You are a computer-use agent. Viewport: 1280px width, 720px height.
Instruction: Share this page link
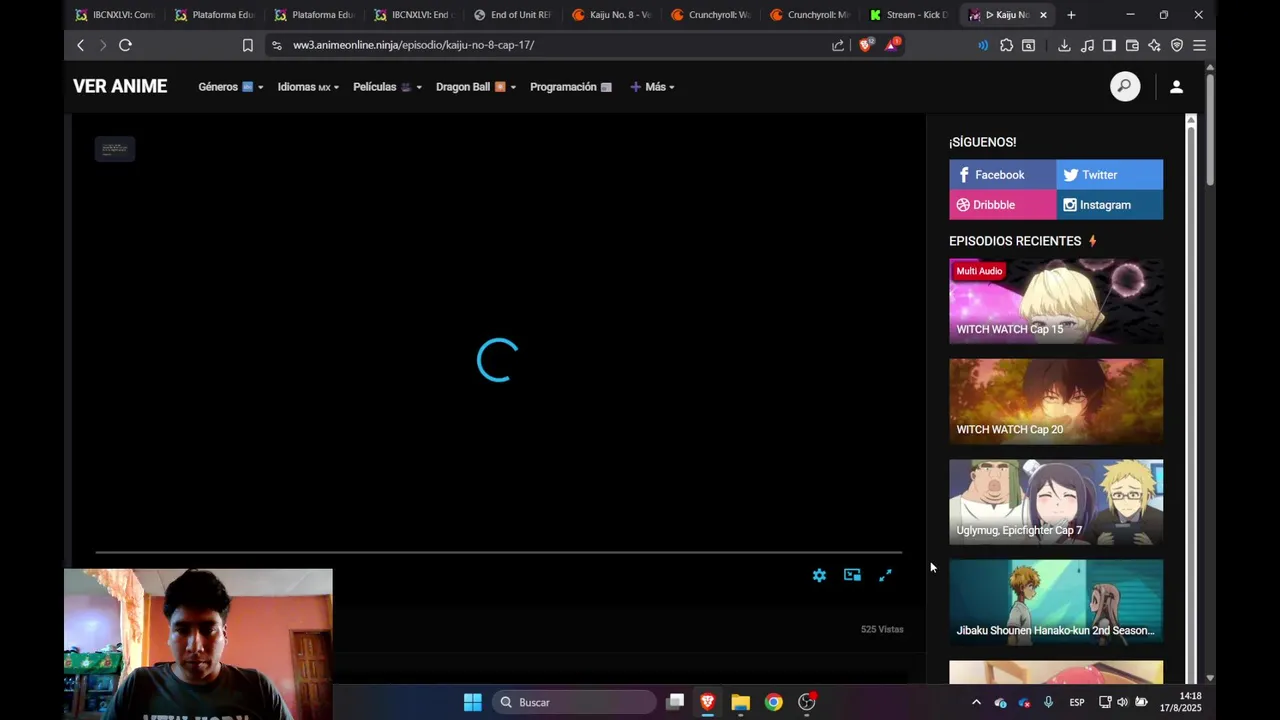[x=838, y=45]
